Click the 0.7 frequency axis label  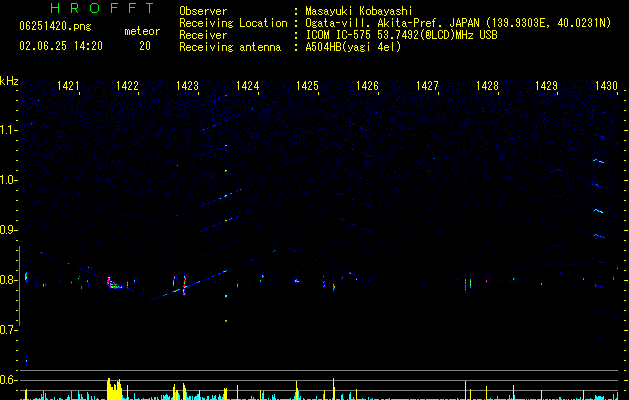pos(8,330)
